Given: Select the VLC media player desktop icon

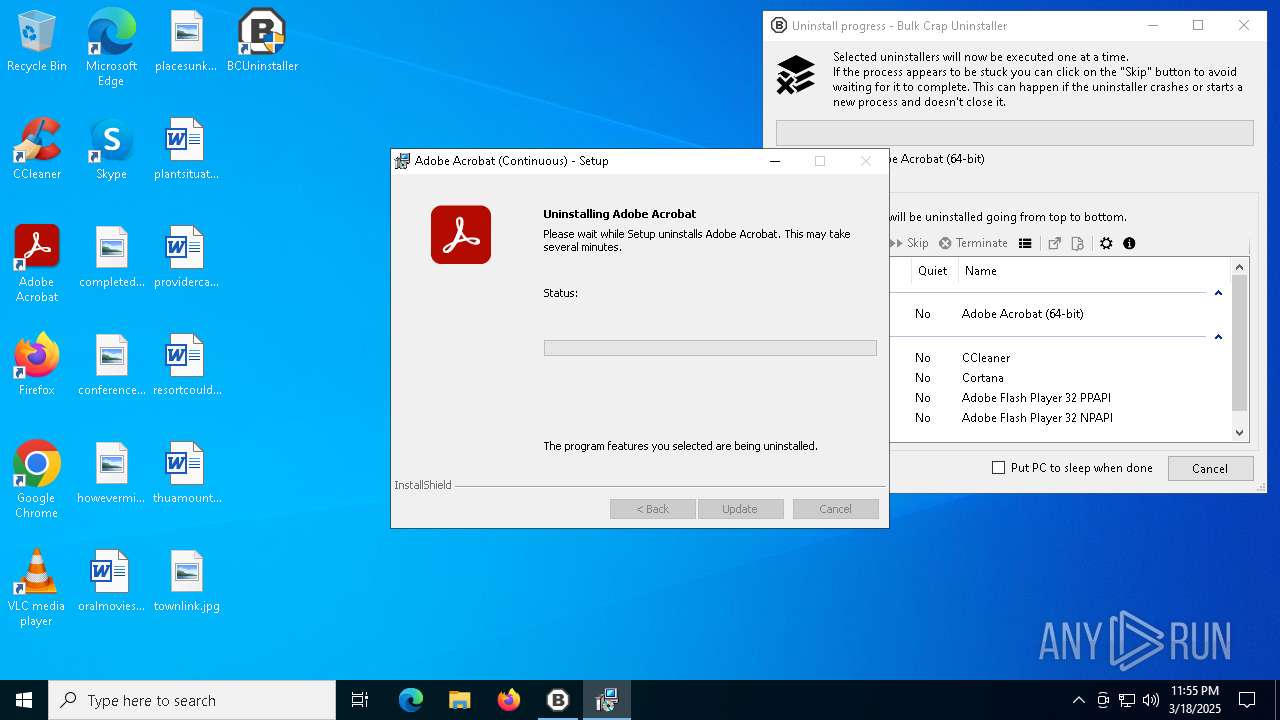Looking at the screenshot, I should [x=37, y=588].
